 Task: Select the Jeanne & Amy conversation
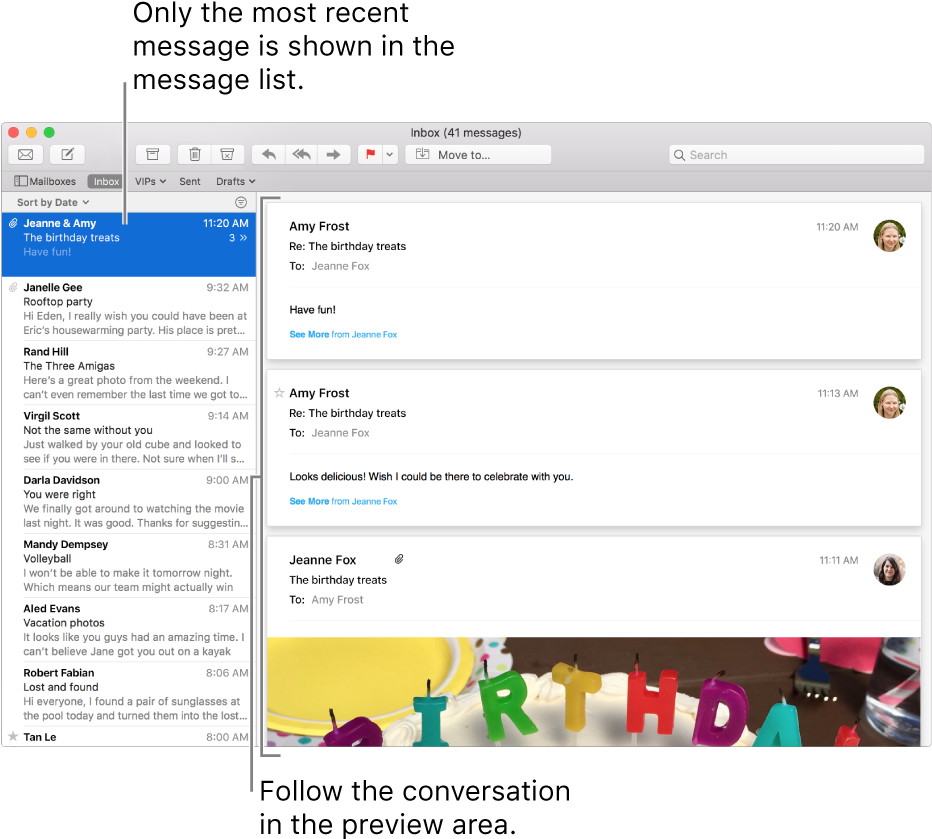pyautogui.click(x=129, y=244)
